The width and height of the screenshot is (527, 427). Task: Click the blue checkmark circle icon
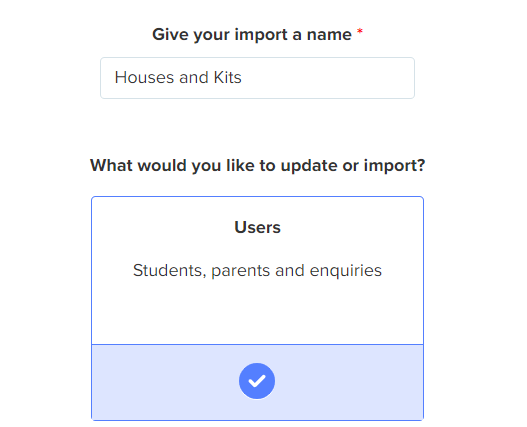click(257, 381)
